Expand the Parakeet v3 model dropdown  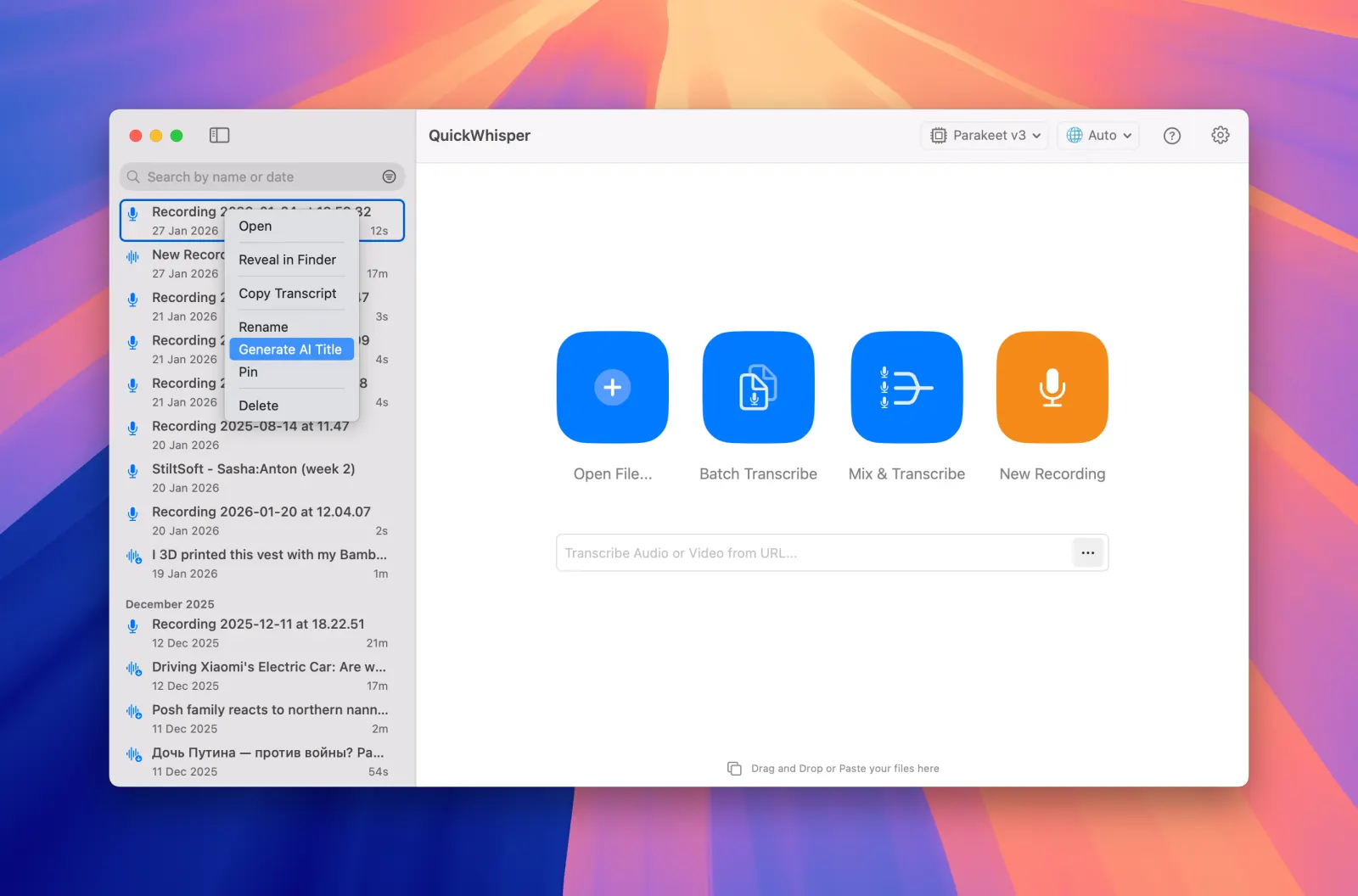coord(985,135)
